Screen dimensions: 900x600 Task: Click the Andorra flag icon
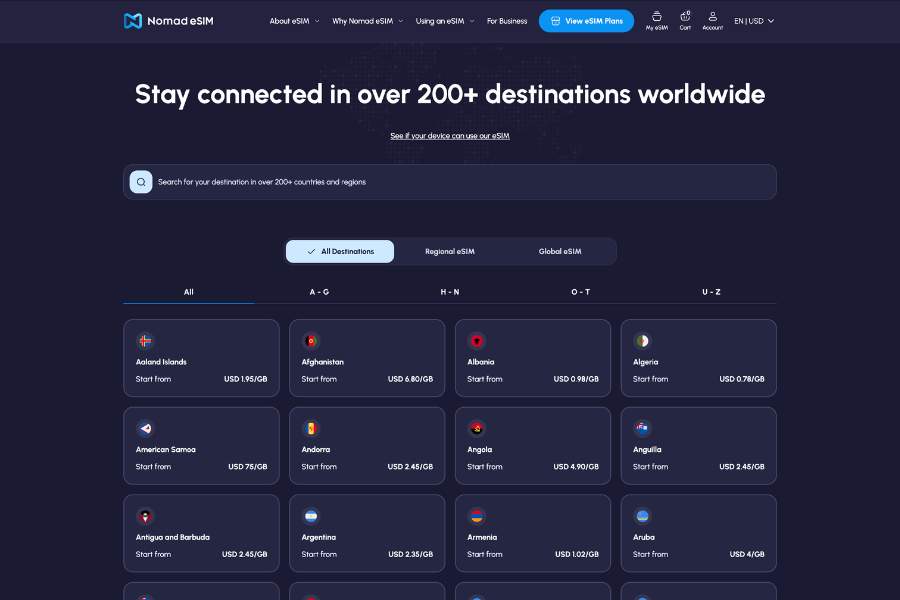311,428
